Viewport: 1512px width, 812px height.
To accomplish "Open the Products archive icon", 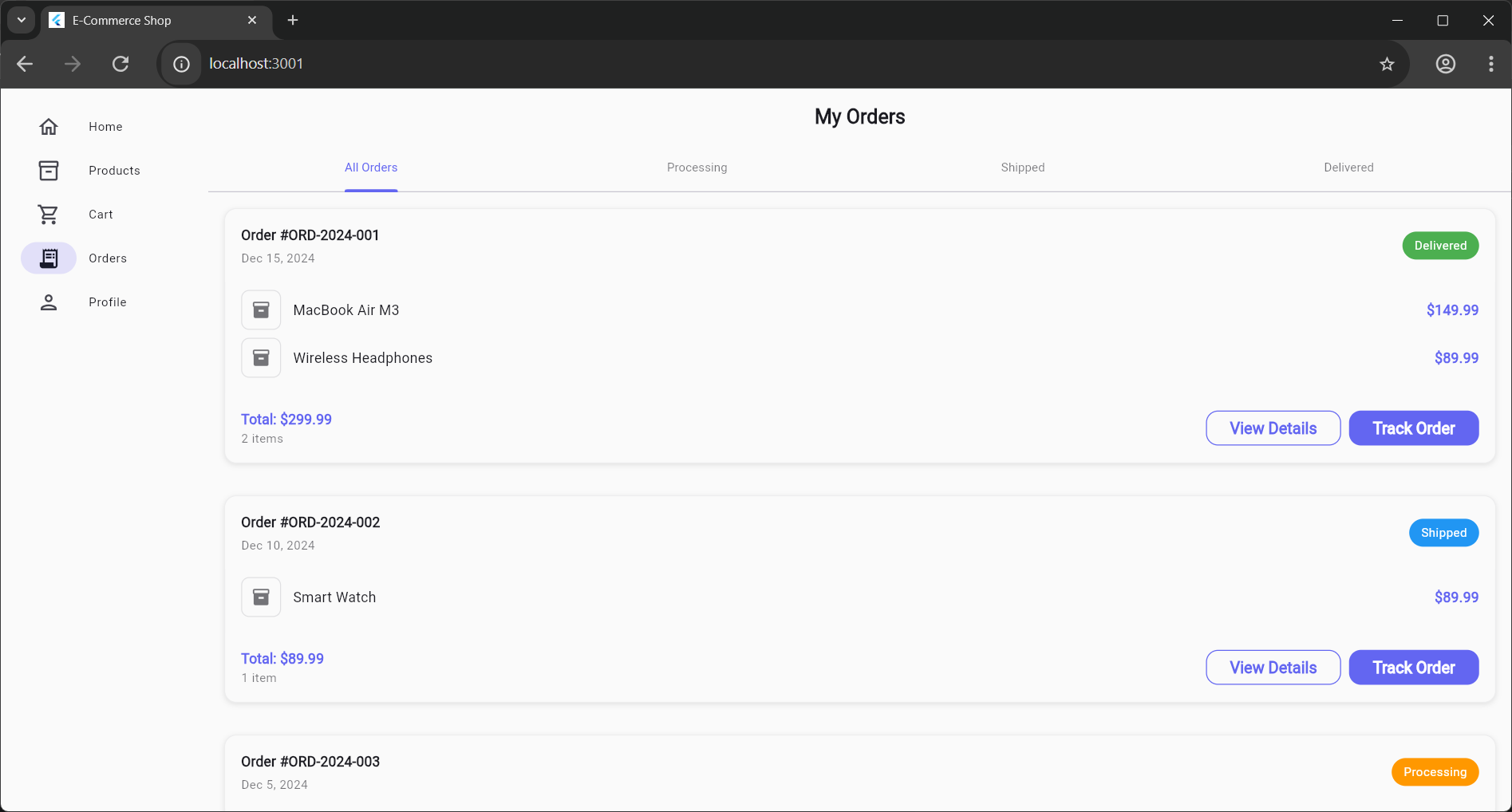I will 49,171.
